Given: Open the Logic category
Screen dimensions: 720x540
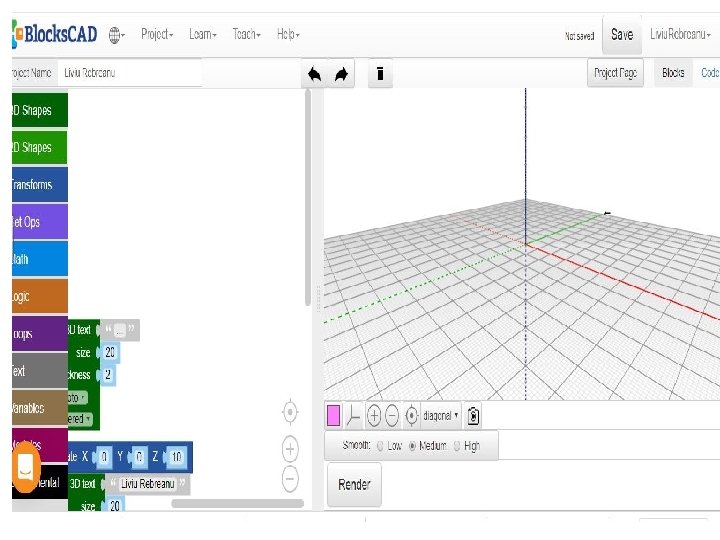Looking at the screenshot, I should tap(40, 296).
